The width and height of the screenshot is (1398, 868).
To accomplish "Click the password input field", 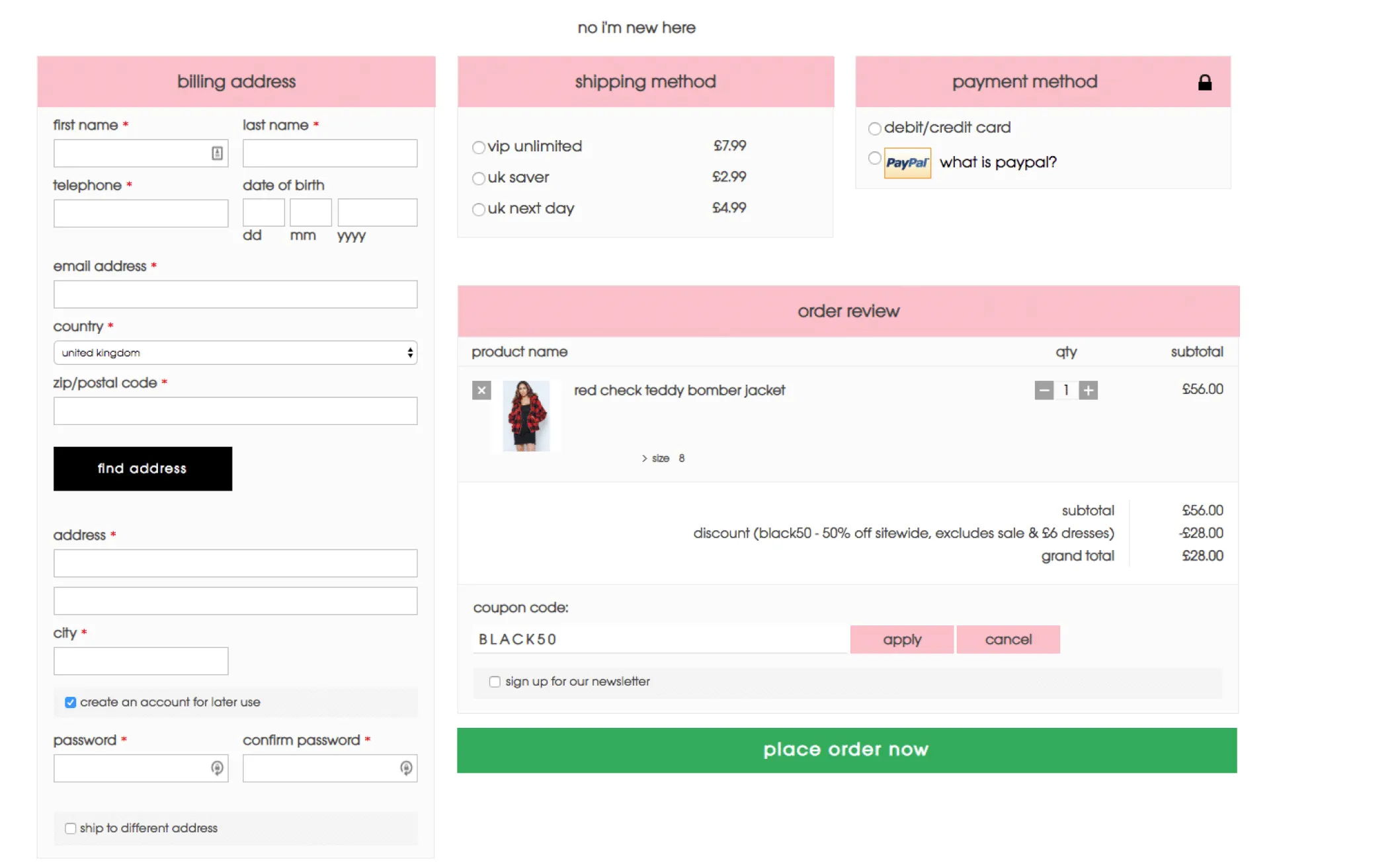I will (141, 768).
